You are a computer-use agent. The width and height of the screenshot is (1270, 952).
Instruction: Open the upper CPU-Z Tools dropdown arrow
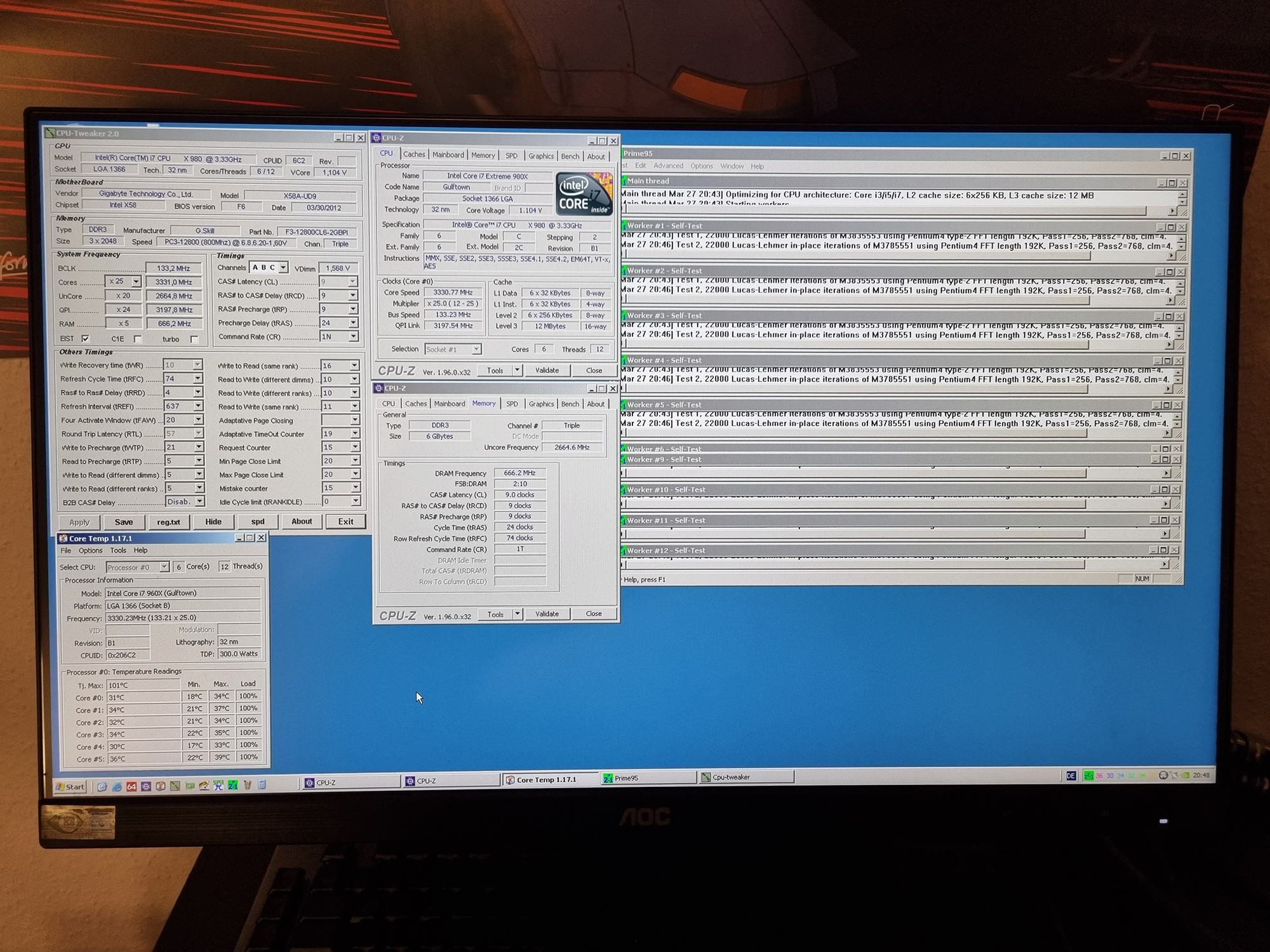coord(518,370)
